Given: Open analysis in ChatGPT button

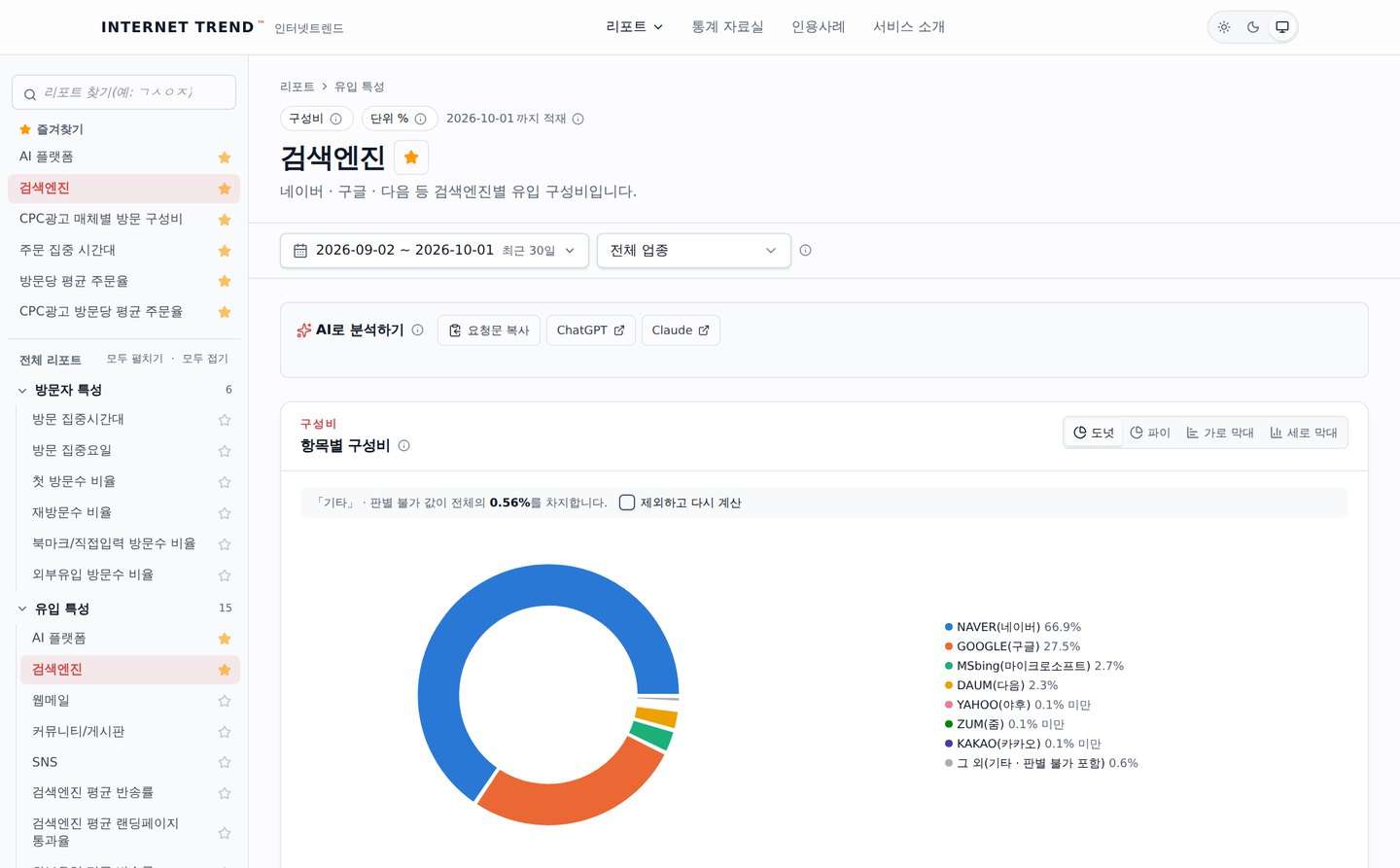Looking at the screenshot, I should click(x=591, y=330).
